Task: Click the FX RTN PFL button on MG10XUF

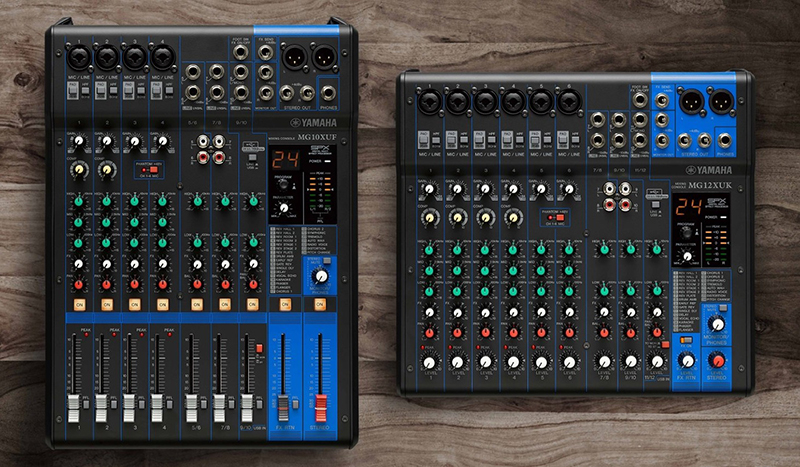Action: (295, 405)
